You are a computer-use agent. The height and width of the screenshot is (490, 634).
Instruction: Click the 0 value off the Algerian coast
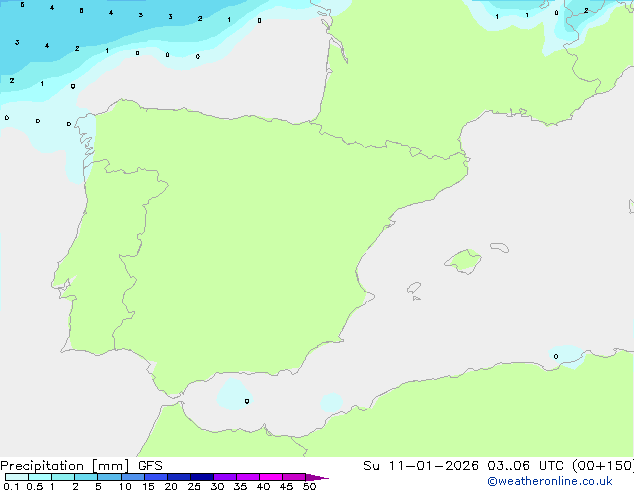(x=556, y=356)
